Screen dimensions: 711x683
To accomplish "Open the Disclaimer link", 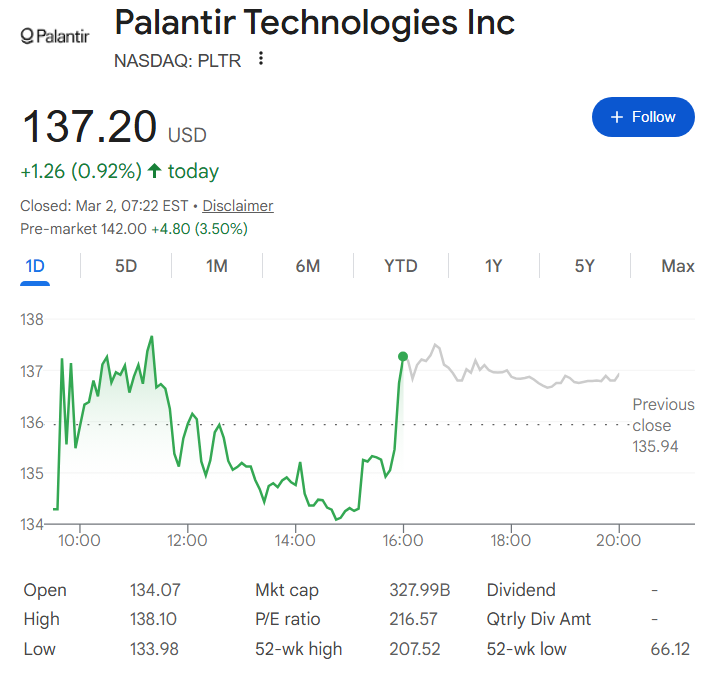I will click(238, 206).
